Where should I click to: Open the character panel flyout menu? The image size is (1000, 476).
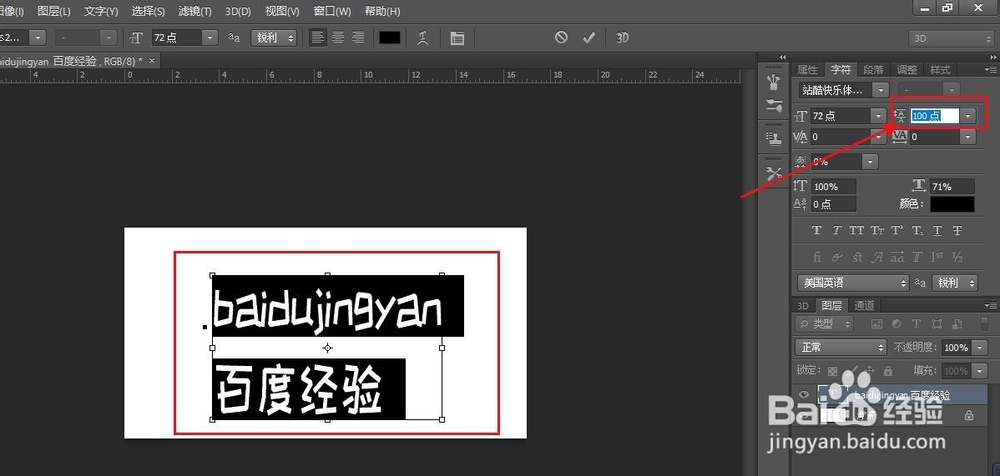tap(990, 70)
